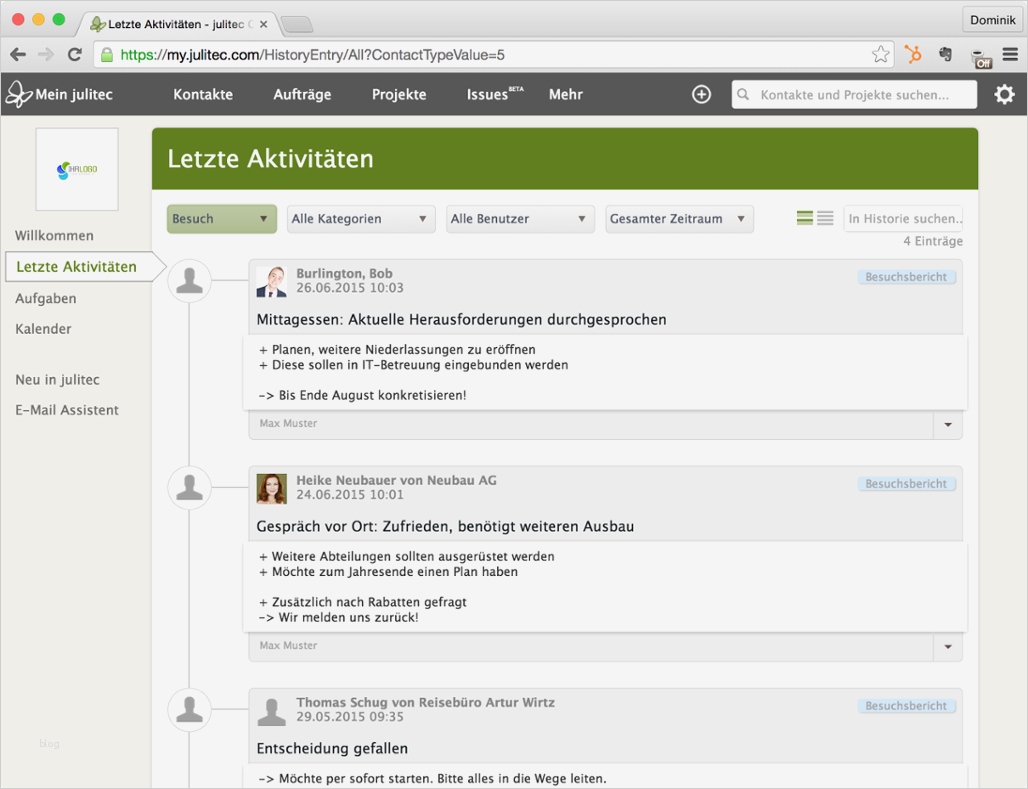Switch to compact list view icon
The height and width of the screenshot is (789, 1028).
825,218
